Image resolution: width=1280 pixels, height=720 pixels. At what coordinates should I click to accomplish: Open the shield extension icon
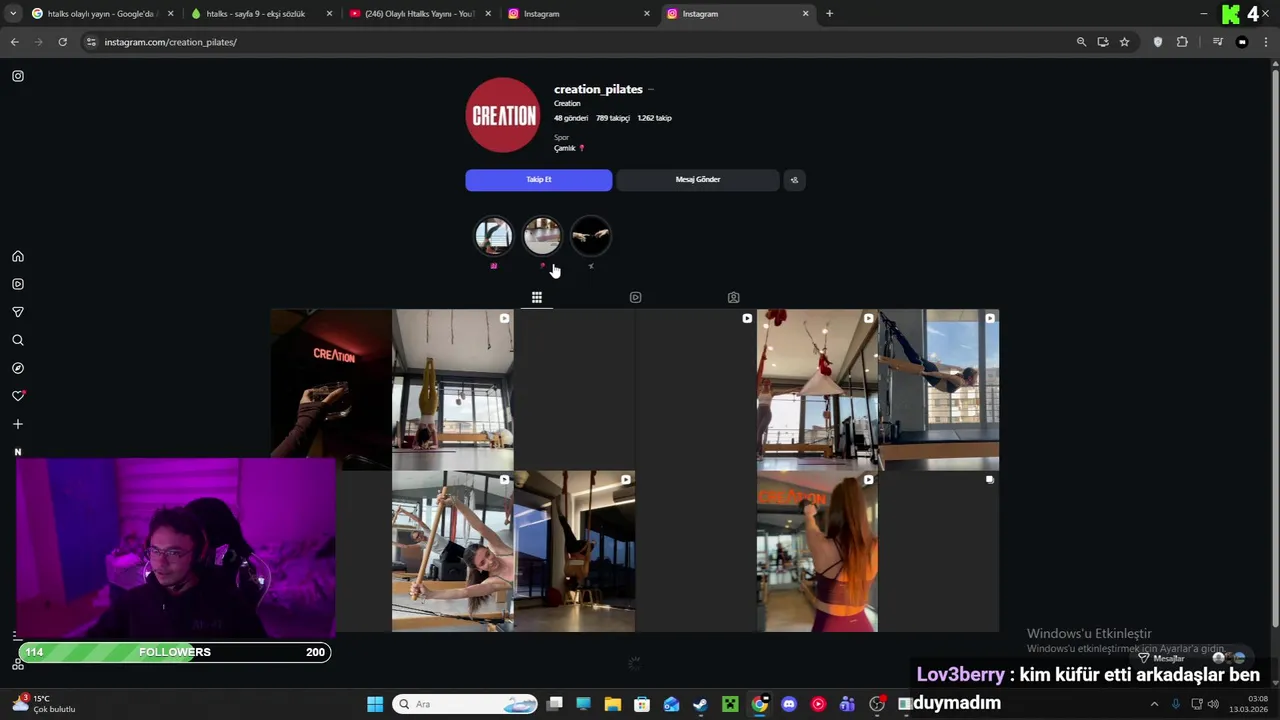1158,42
